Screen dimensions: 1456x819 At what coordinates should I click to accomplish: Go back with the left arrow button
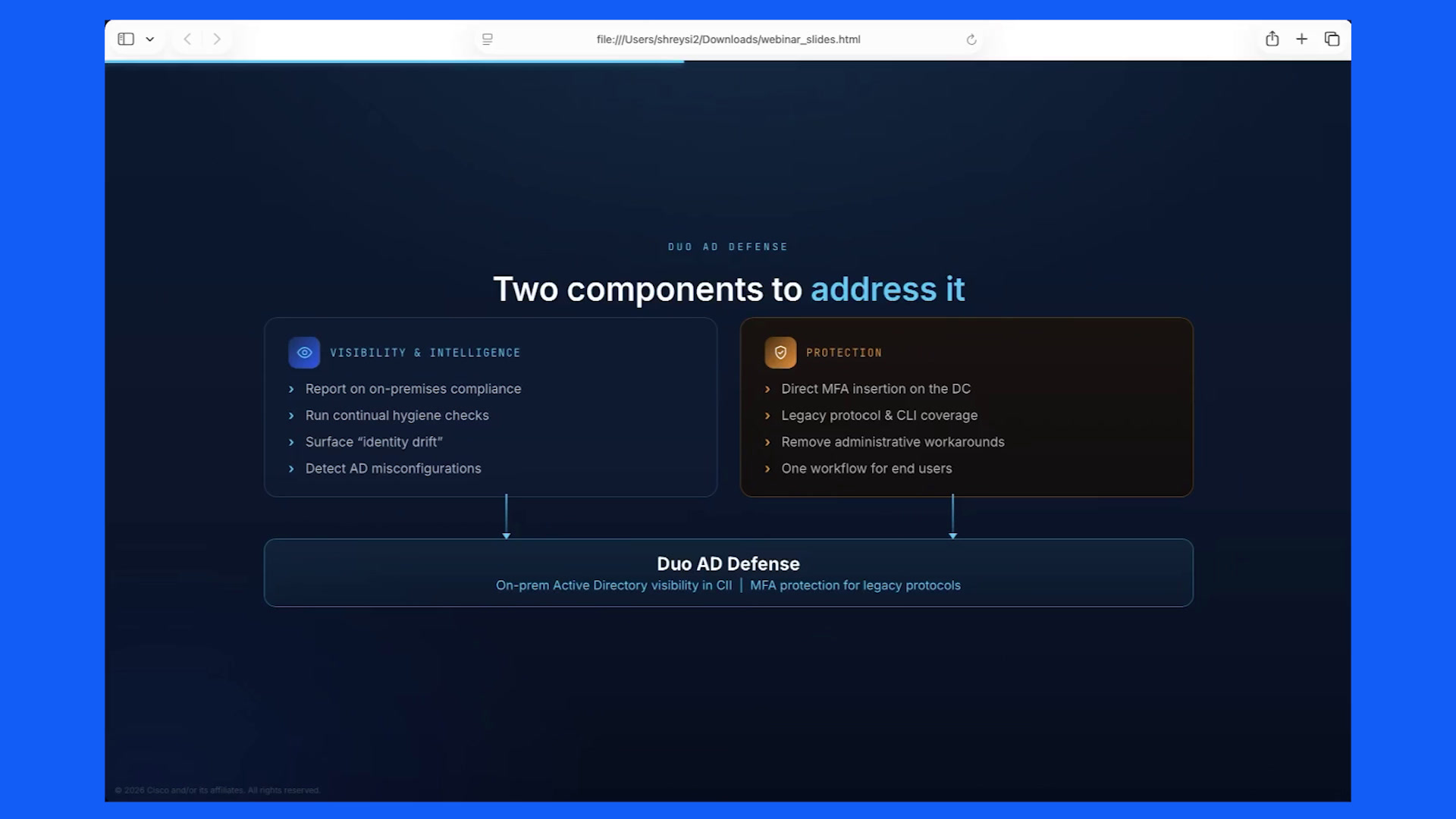[x=187, y=39]
